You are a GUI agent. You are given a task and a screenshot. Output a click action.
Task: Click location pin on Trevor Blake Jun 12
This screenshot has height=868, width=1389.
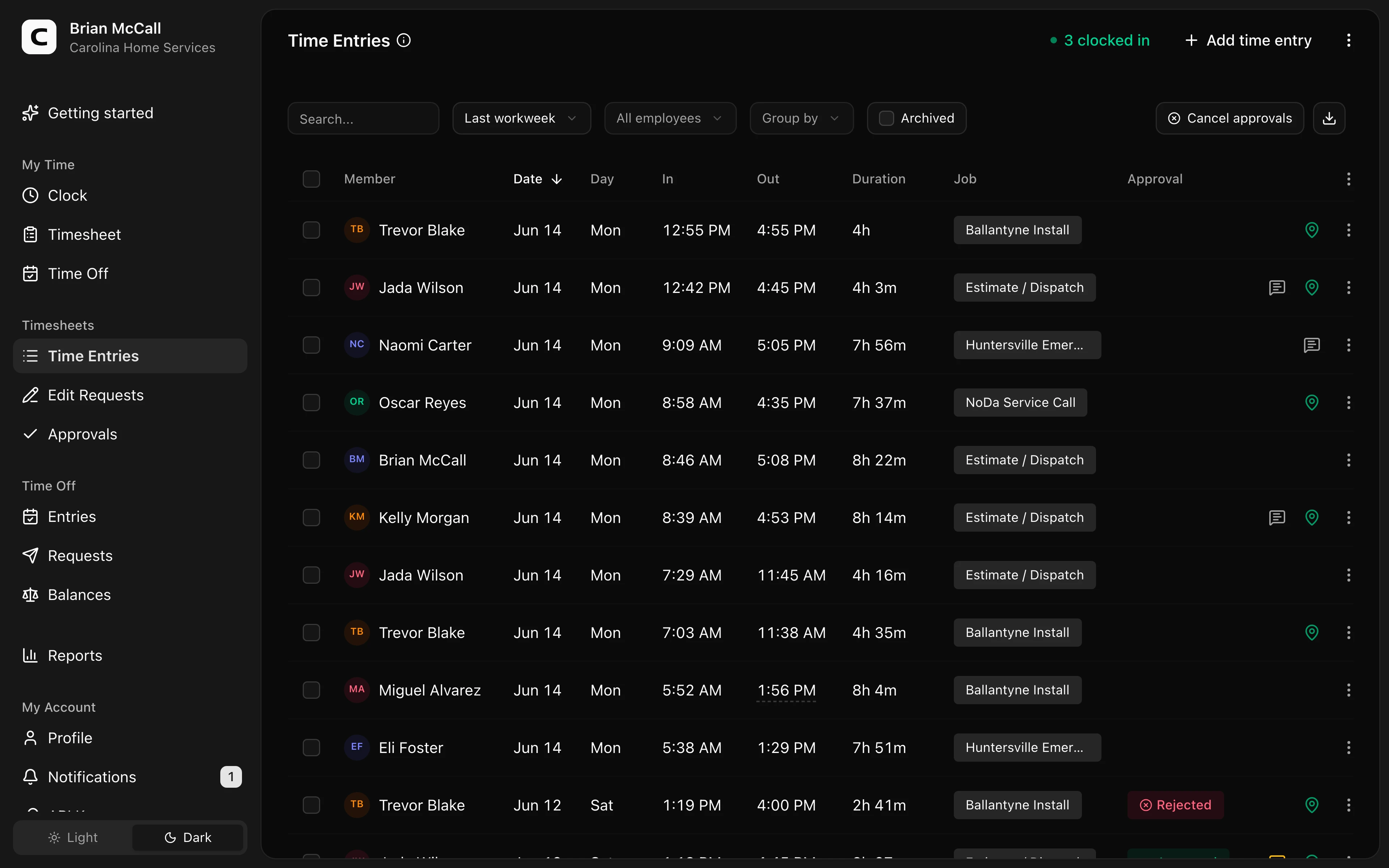(x=1312, y=805)
